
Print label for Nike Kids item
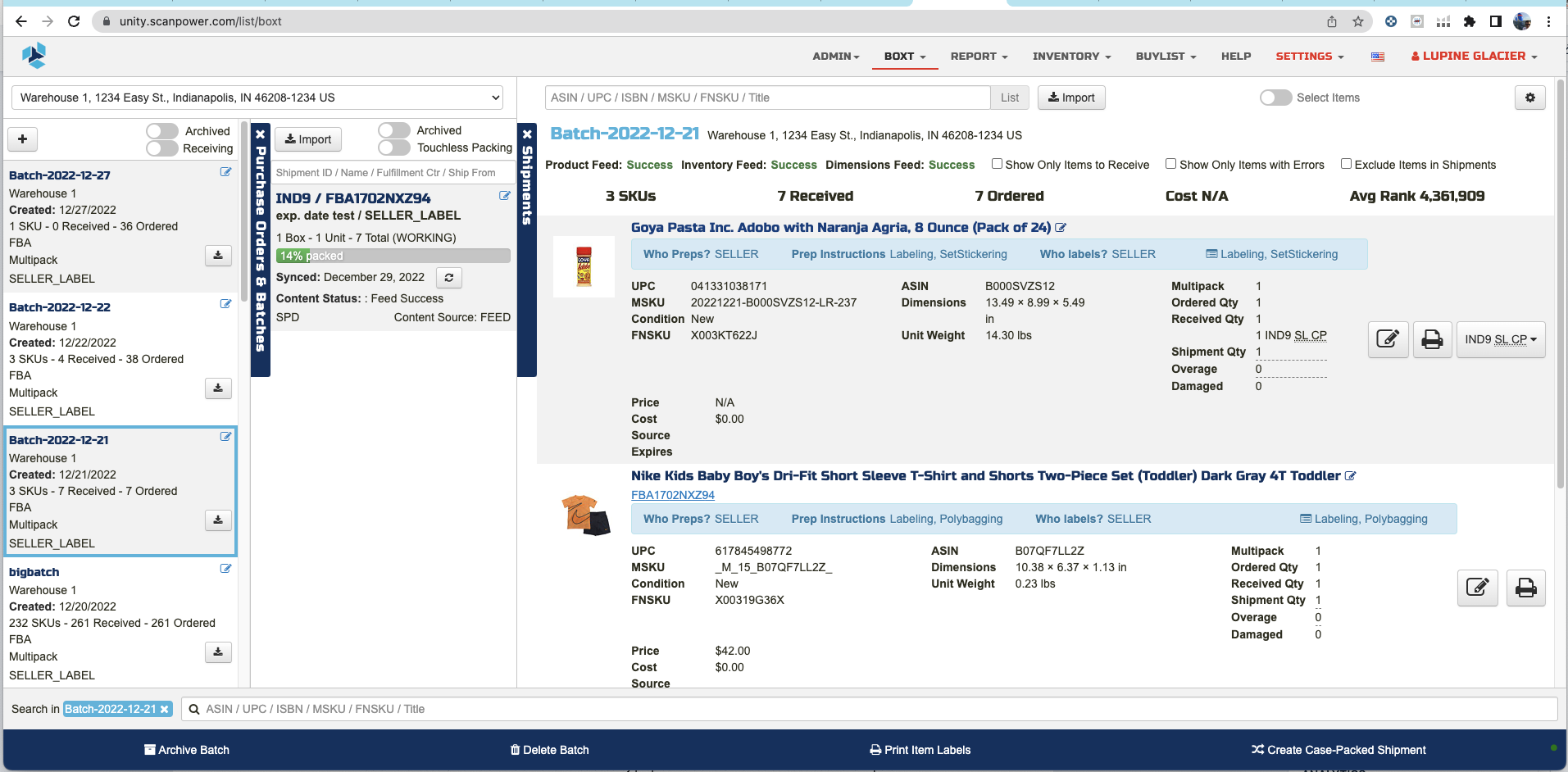click(1525, 588)
